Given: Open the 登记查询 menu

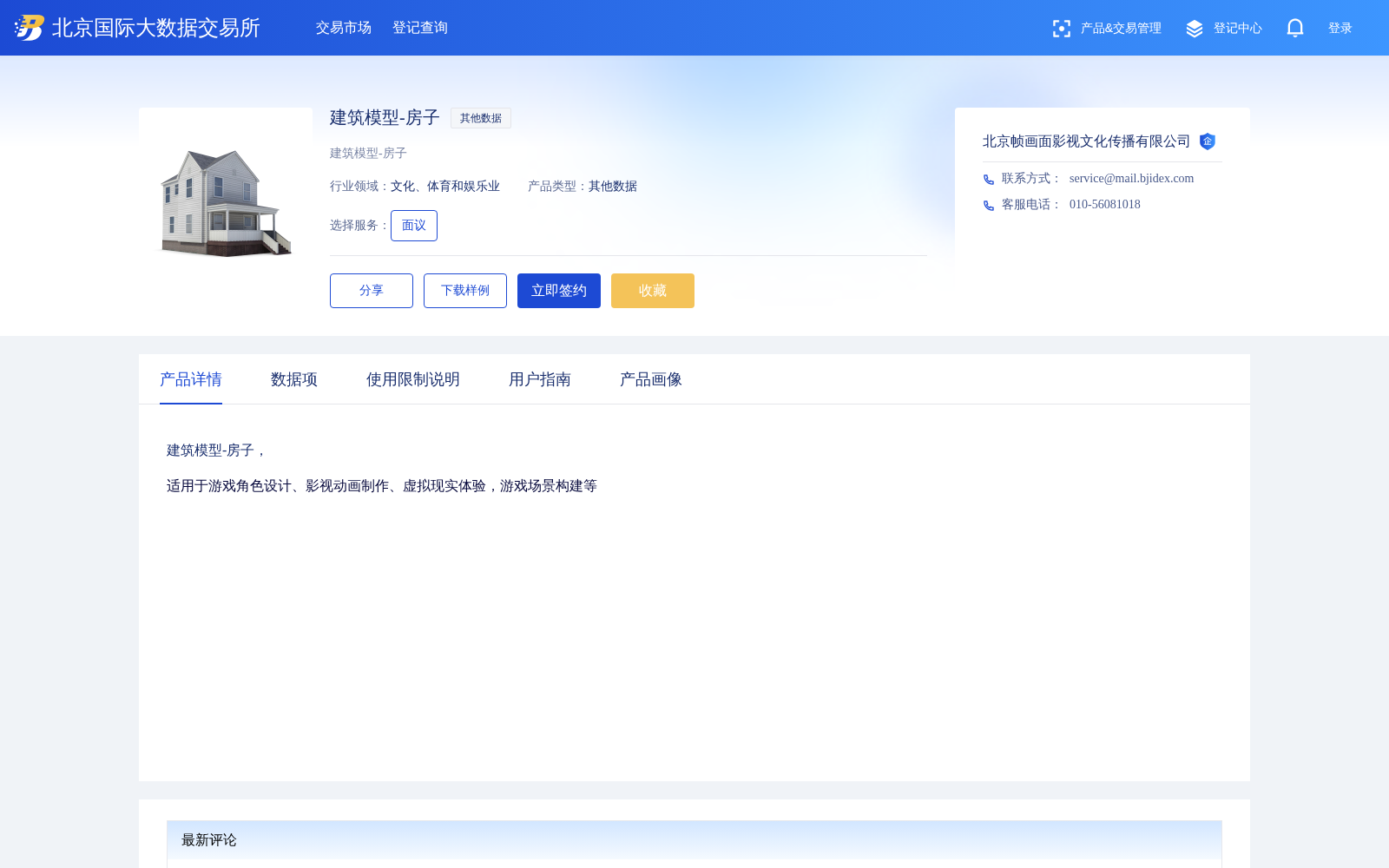Looking at the screenshot, I should (x=420, y=28).
